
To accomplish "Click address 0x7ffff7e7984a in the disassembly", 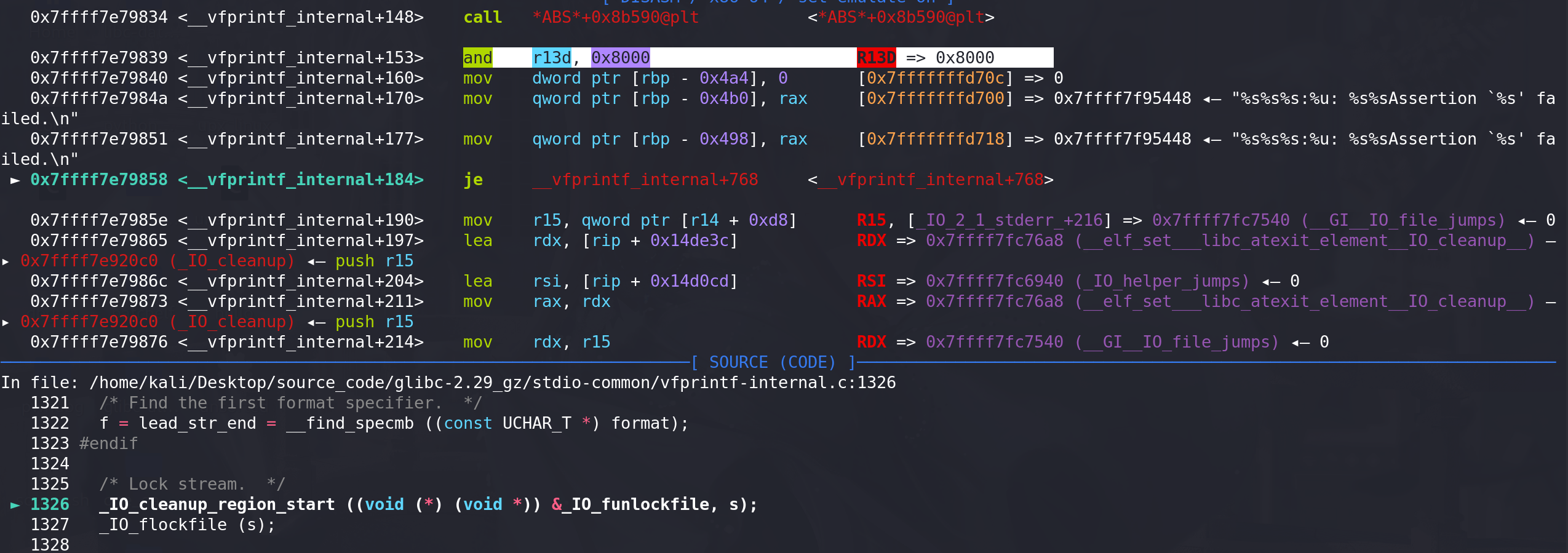I will pyautogui.click(x=99, y=98).
